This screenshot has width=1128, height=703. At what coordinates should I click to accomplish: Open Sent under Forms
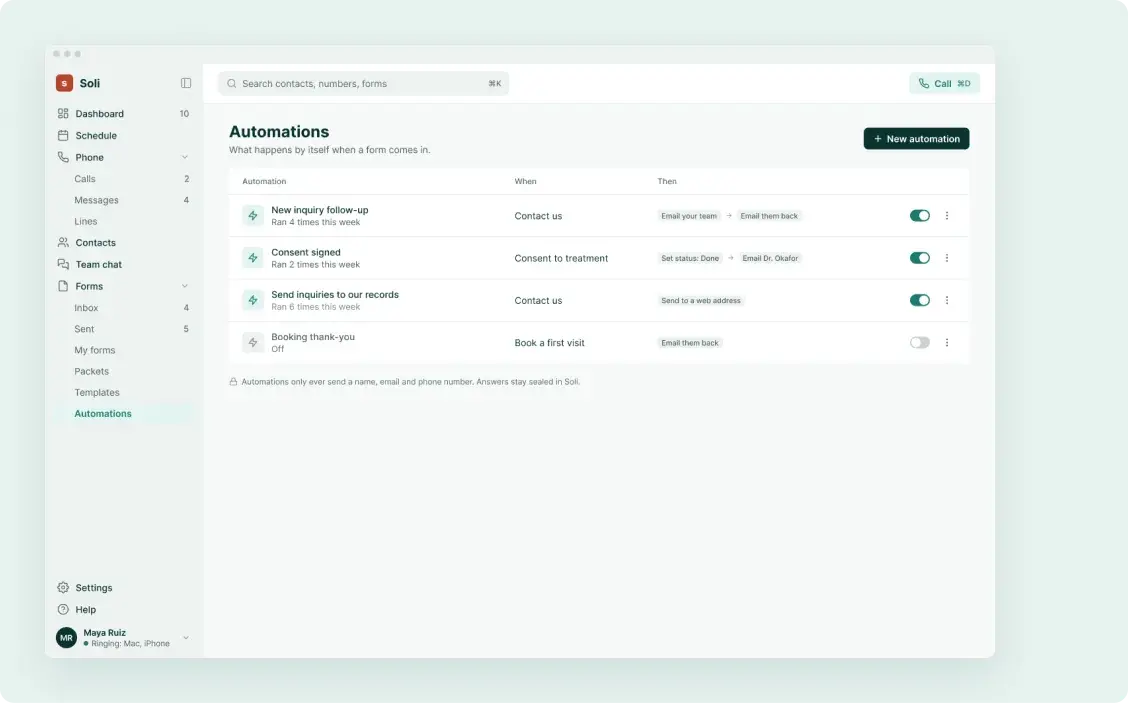[124, 329]
